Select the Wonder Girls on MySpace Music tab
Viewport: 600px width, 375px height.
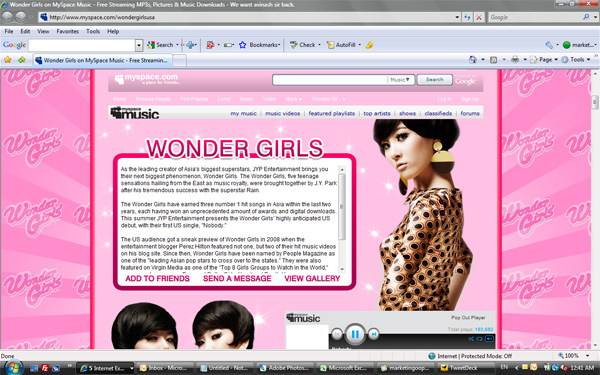102,60
